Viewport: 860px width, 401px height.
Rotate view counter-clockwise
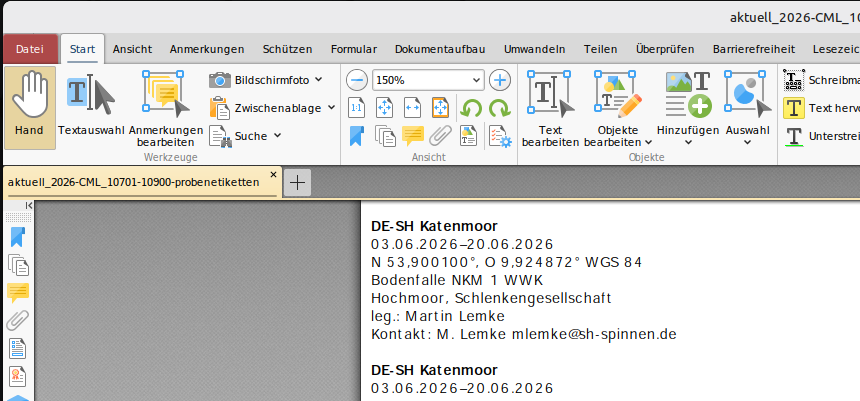471,108
